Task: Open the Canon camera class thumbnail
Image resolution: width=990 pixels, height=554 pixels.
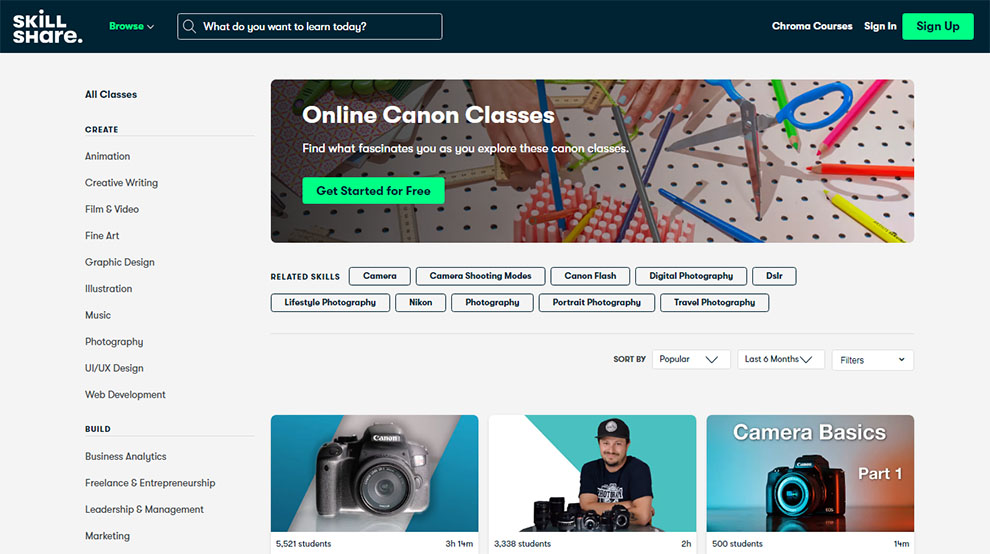Action: coord(374,473)
